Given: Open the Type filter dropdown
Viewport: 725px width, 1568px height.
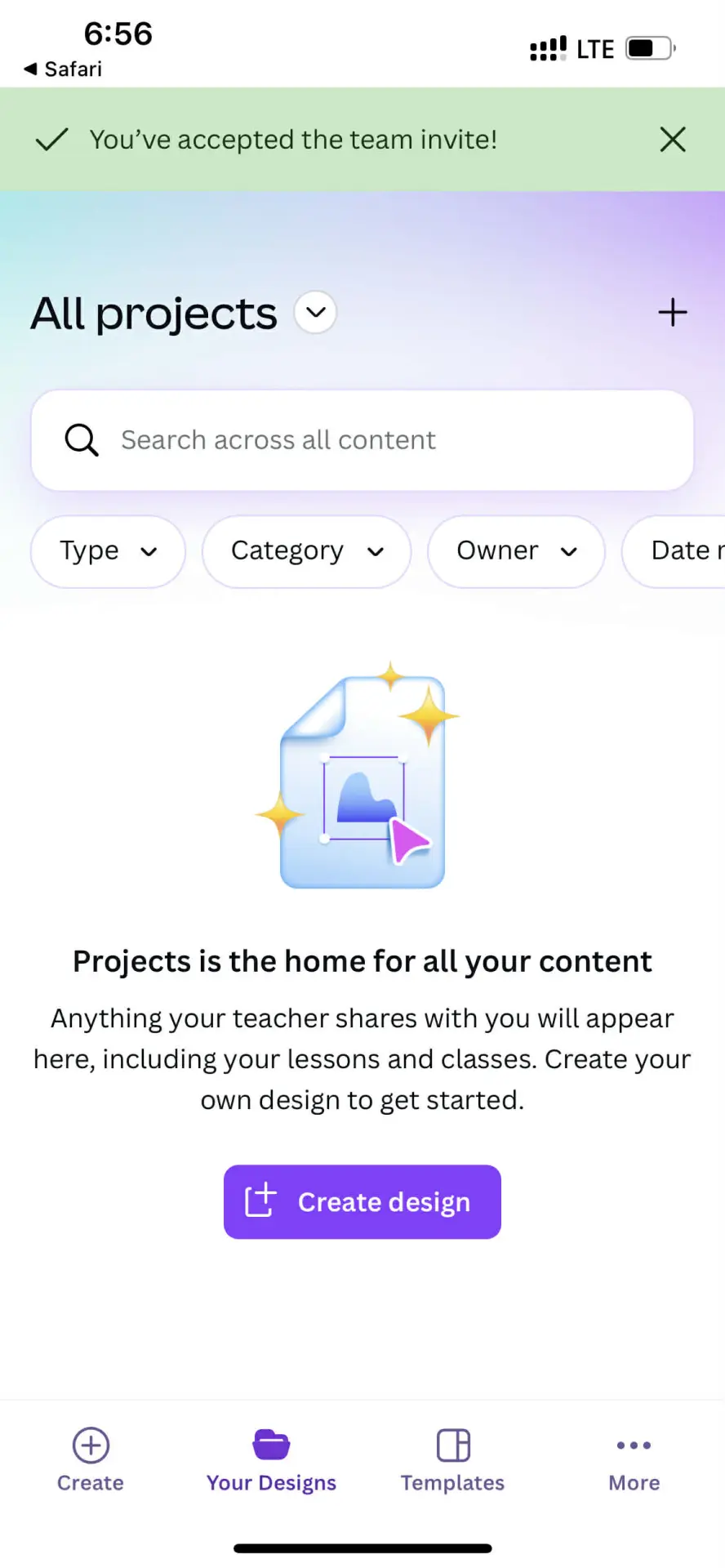Looking at the screenshot, I should pos(108,551).
